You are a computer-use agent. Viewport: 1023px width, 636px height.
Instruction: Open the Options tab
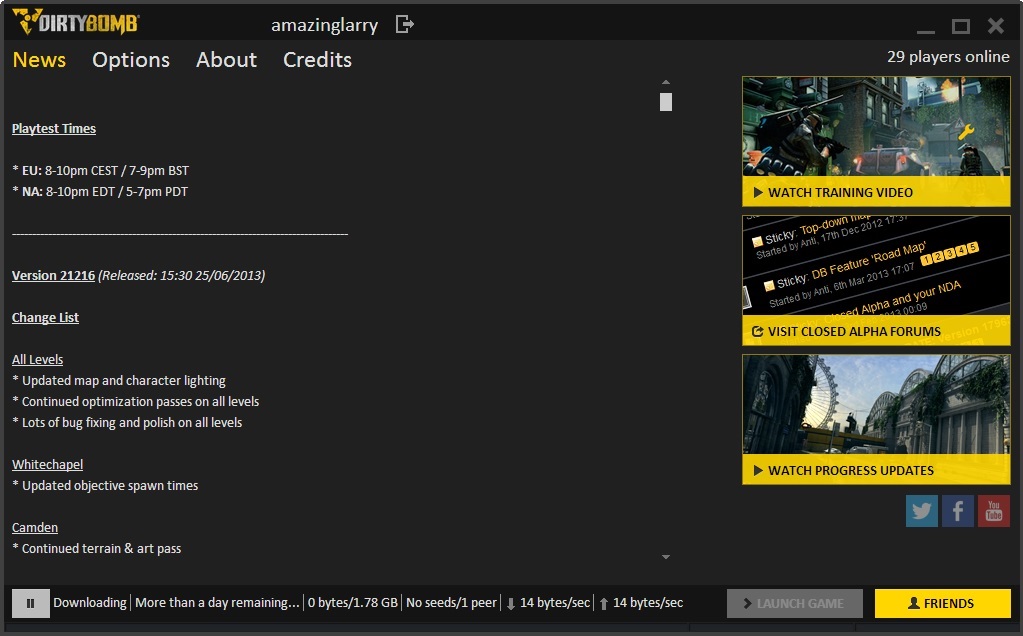[x=131, y=60]
